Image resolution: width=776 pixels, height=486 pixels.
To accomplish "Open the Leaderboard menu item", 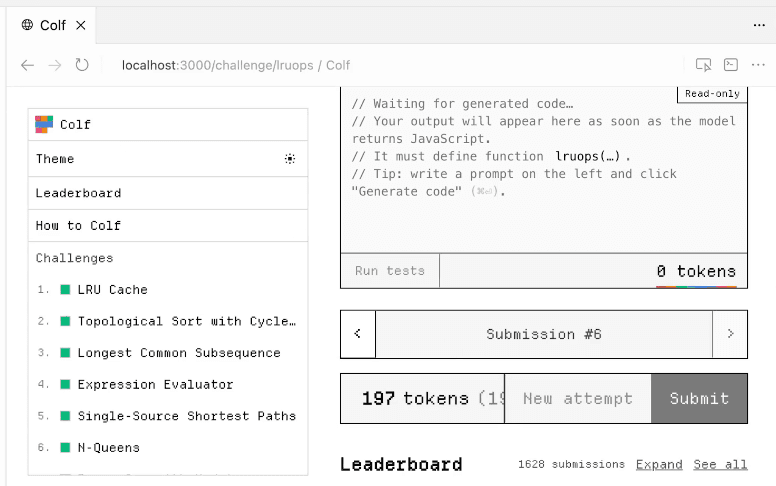I will [78, 193].
